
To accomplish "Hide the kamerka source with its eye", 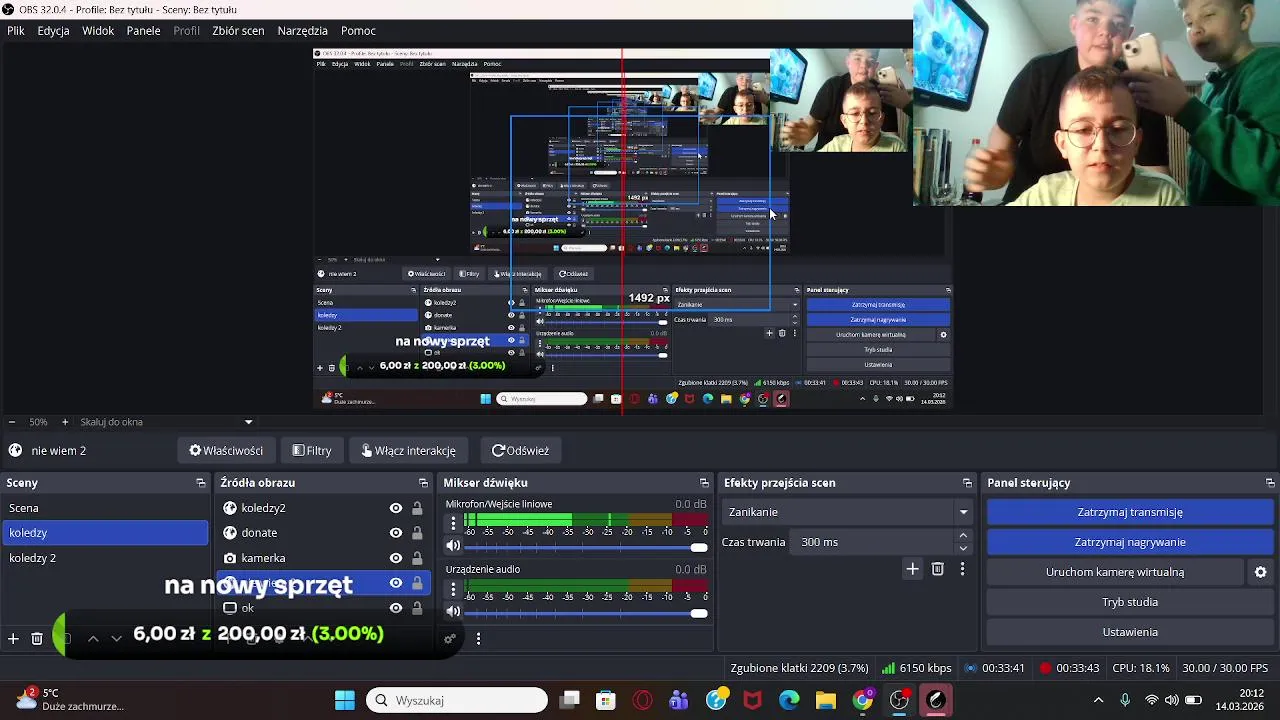I will pyautogui.click(x=396, y=558).
